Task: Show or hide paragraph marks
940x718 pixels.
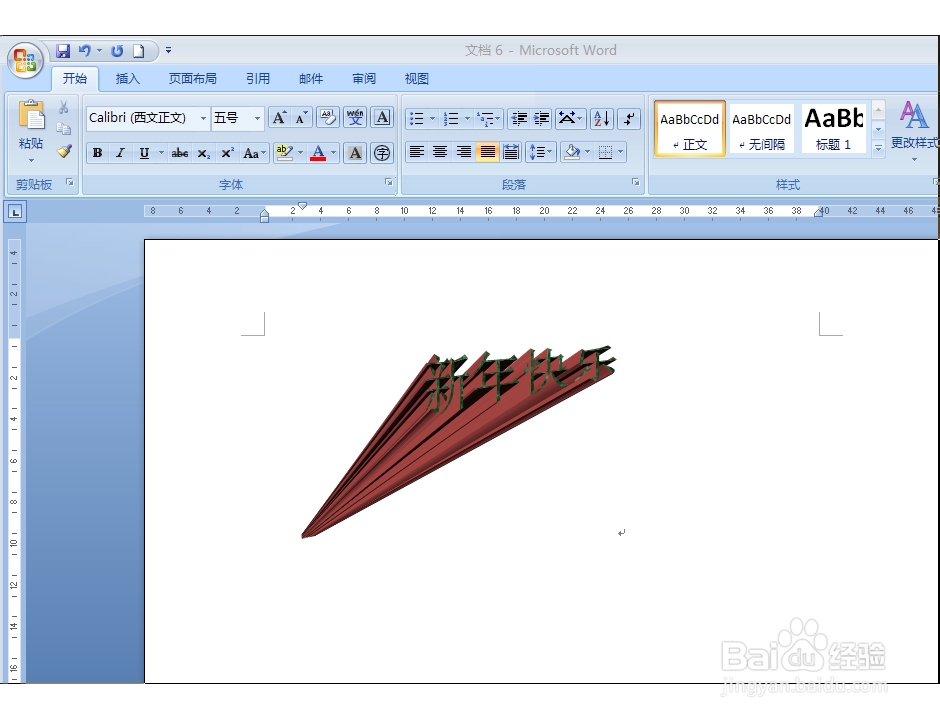Action: [629, 118]
